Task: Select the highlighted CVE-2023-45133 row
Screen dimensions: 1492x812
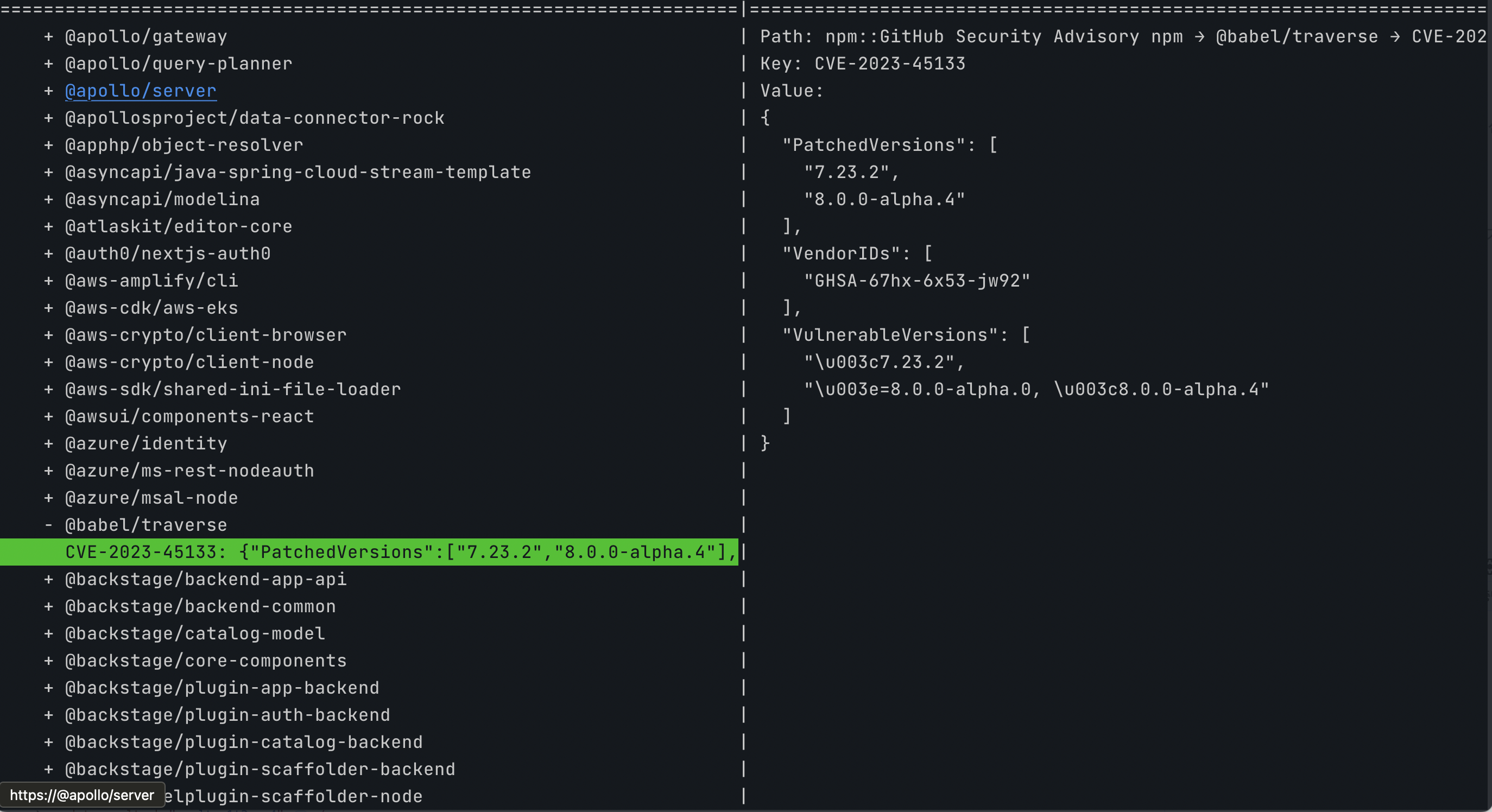Action: [369, 552]
